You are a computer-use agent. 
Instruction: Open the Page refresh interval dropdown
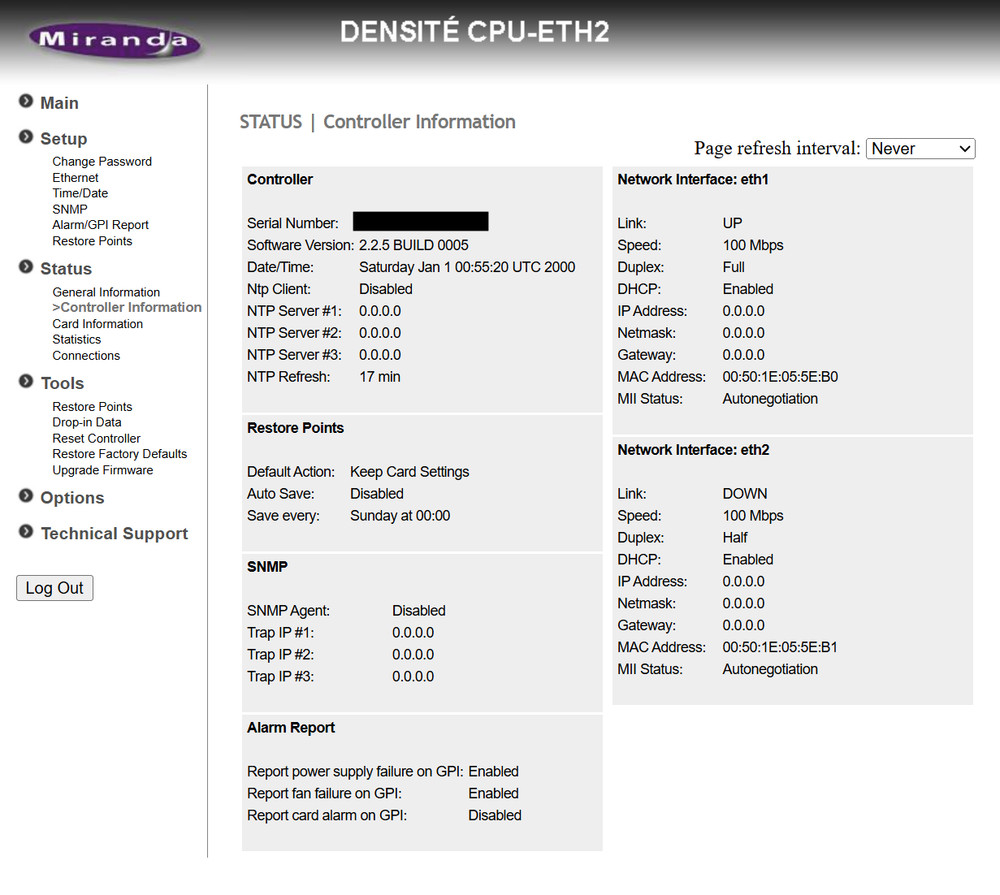(x=920, y=148)
